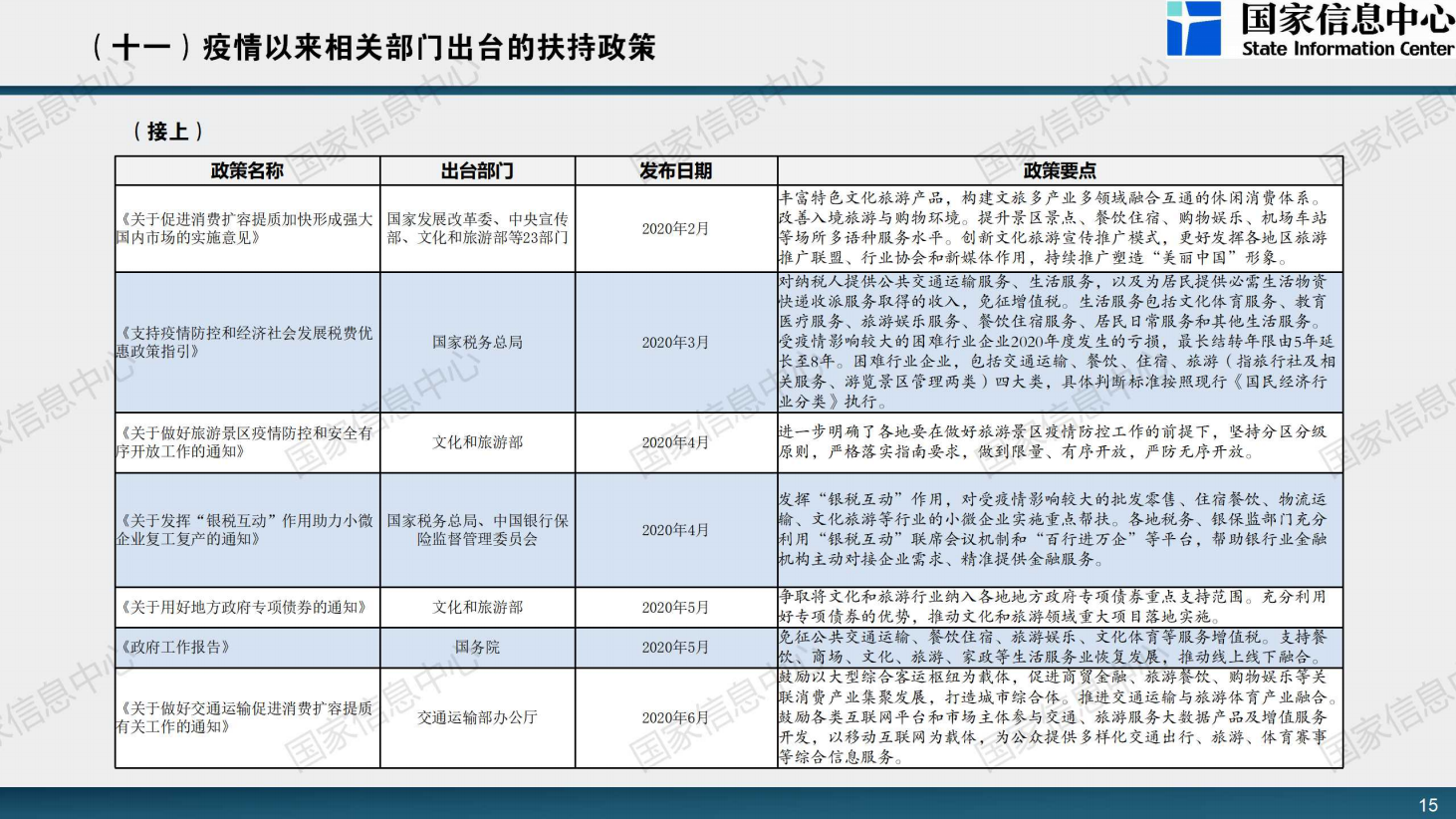The image size is (1456, 819).
Task: Click the "国家发展改革委、中央宣传部" department cell
Action: coord(477,228)
